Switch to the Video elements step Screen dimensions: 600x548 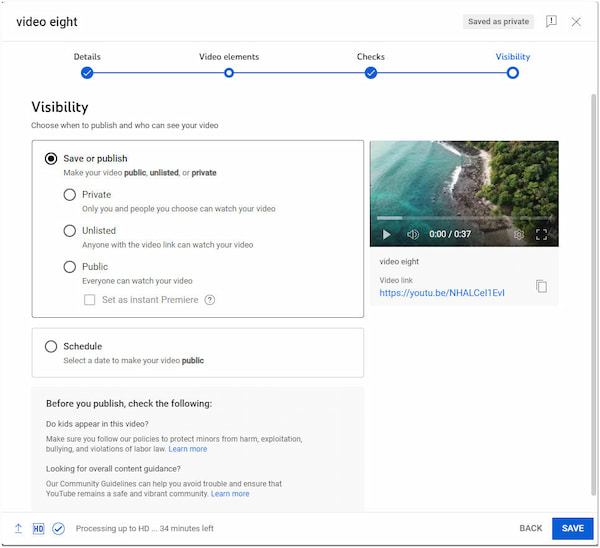229,72
